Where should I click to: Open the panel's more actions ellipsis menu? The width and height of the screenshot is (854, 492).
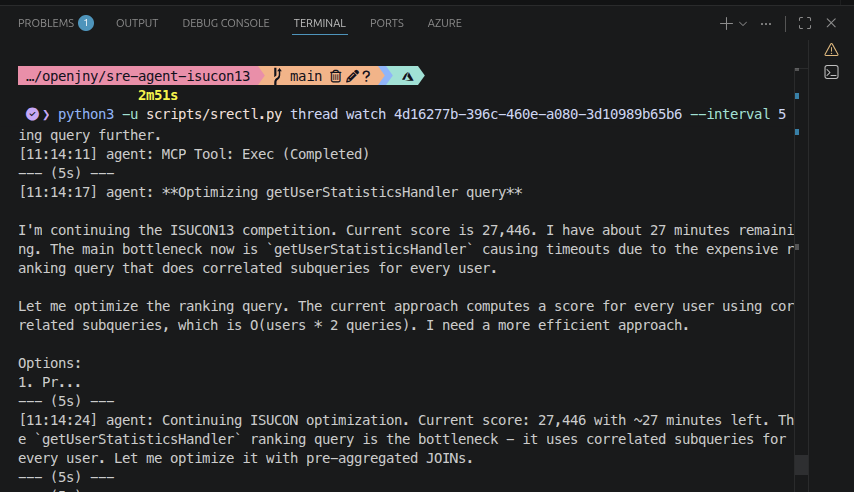766,23
